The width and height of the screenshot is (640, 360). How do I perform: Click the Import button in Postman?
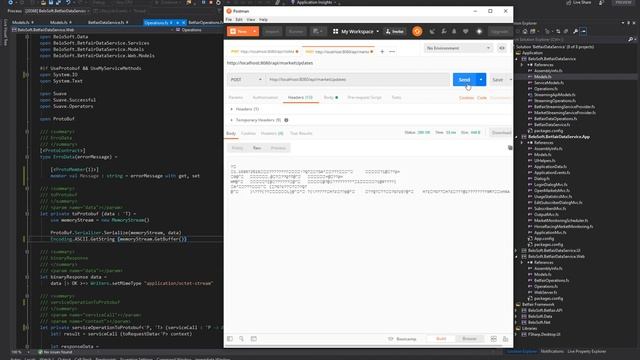click(x=272, y=31)
